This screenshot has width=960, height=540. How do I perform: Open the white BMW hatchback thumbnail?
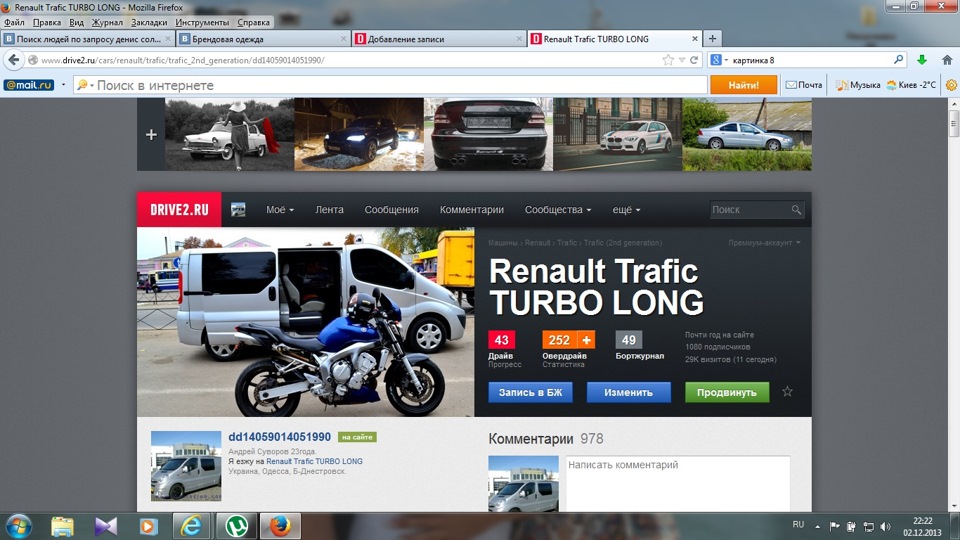tap(617, 135)
